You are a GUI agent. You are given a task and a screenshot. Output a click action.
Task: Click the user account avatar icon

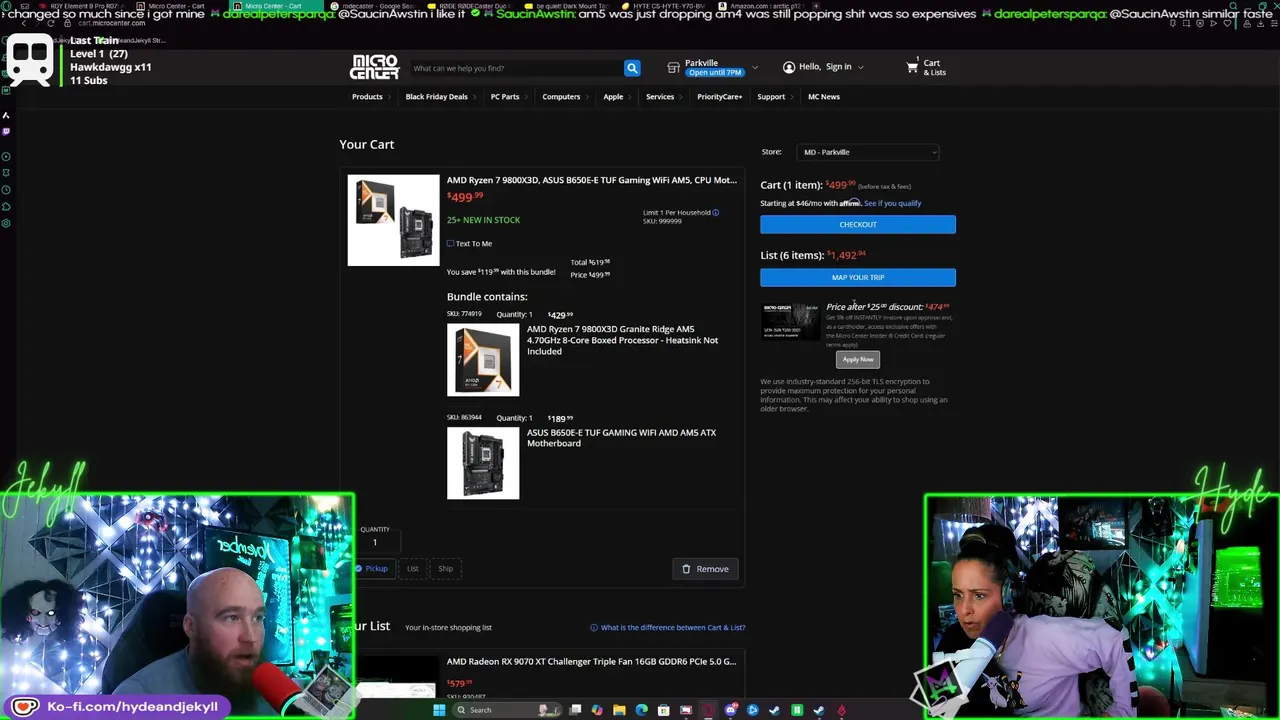(789, 67)
